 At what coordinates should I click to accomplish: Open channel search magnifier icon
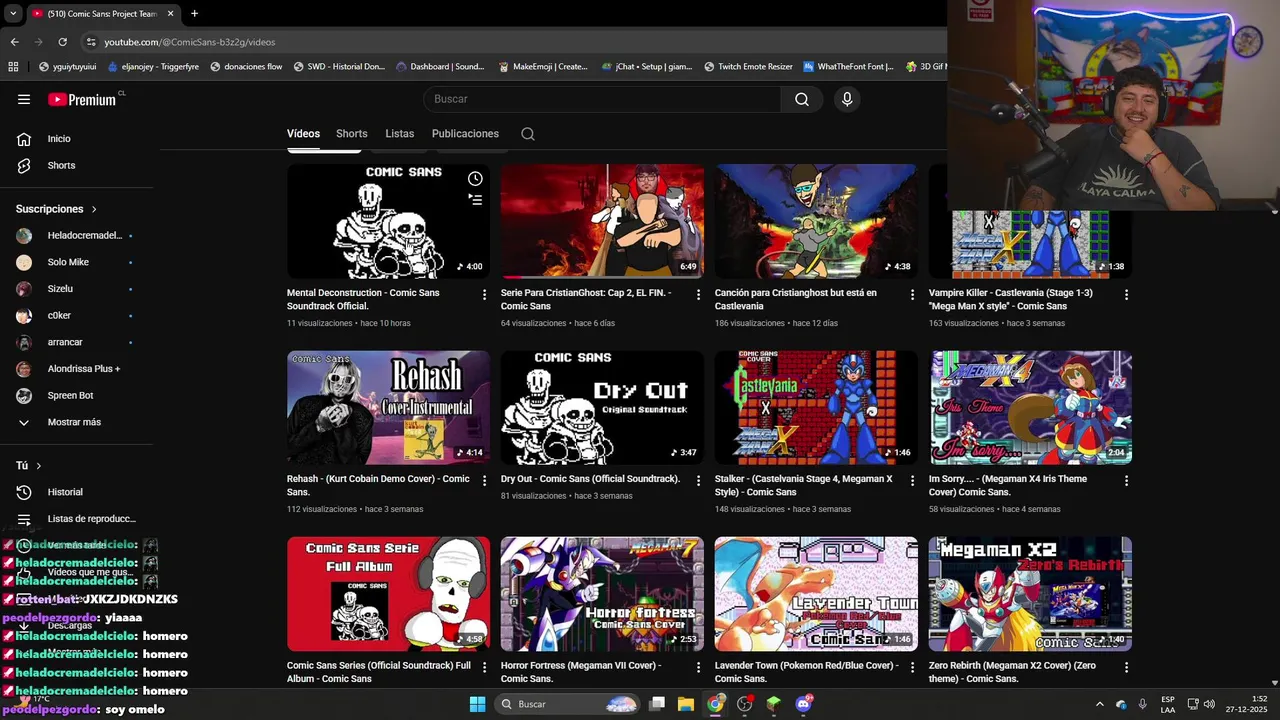coord(528,134)
